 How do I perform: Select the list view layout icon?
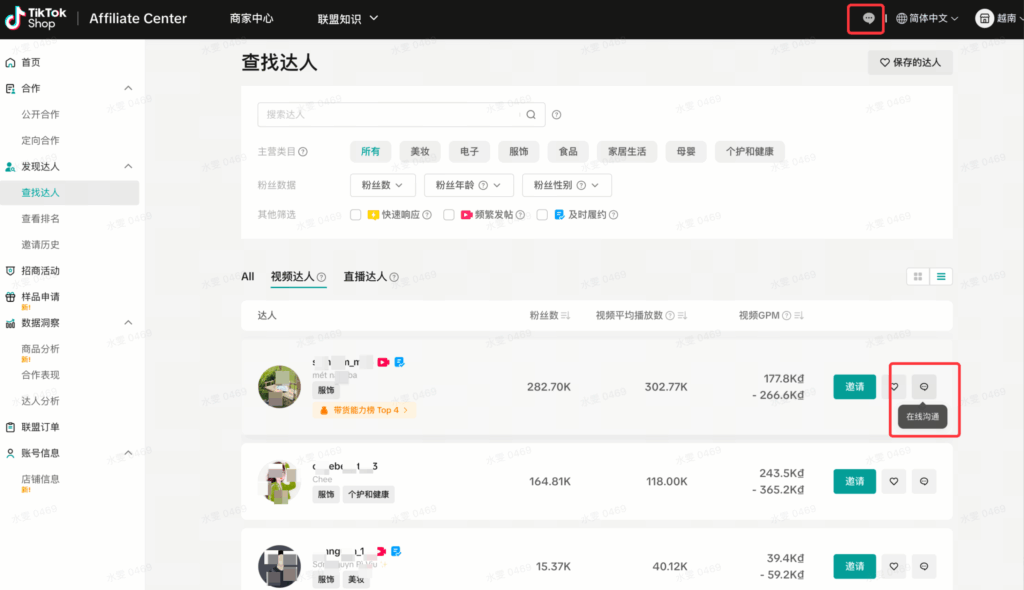coord(941,276)
